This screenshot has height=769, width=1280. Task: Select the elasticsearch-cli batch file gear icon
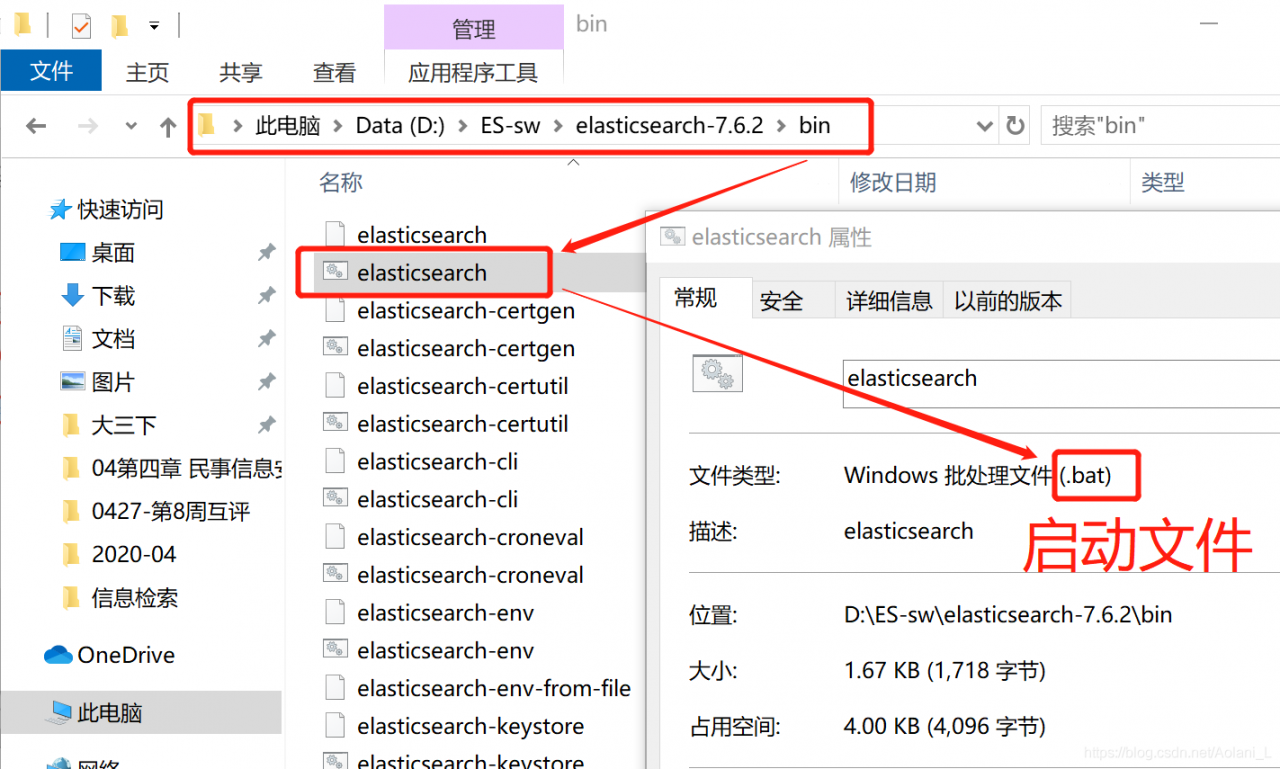coord(336,499)
